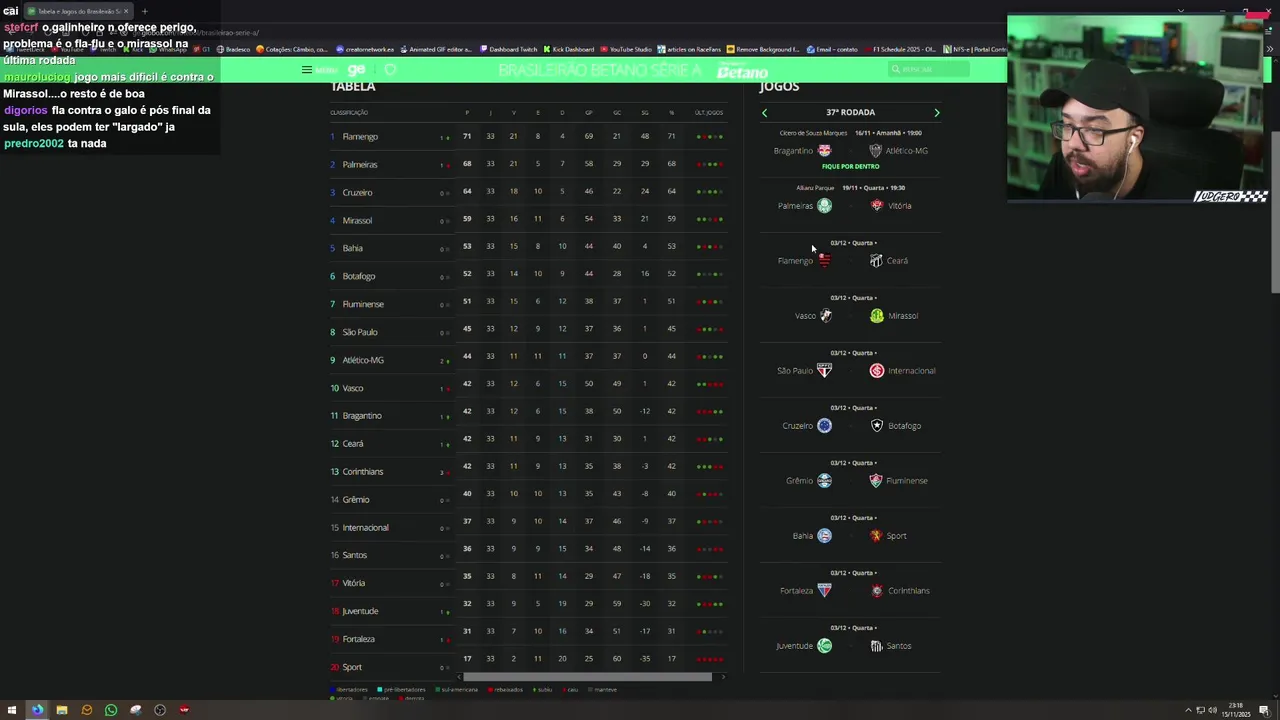The width and height of the screenshot is (1280, 720).
Task: Click the Grêmio crest in Jogos list
Action: point(824,481)
